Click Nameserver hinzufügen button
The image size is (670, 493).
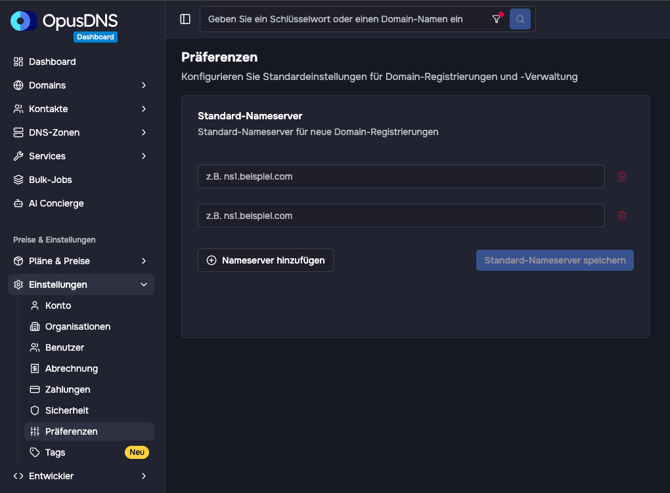click(x=265, y=260)
